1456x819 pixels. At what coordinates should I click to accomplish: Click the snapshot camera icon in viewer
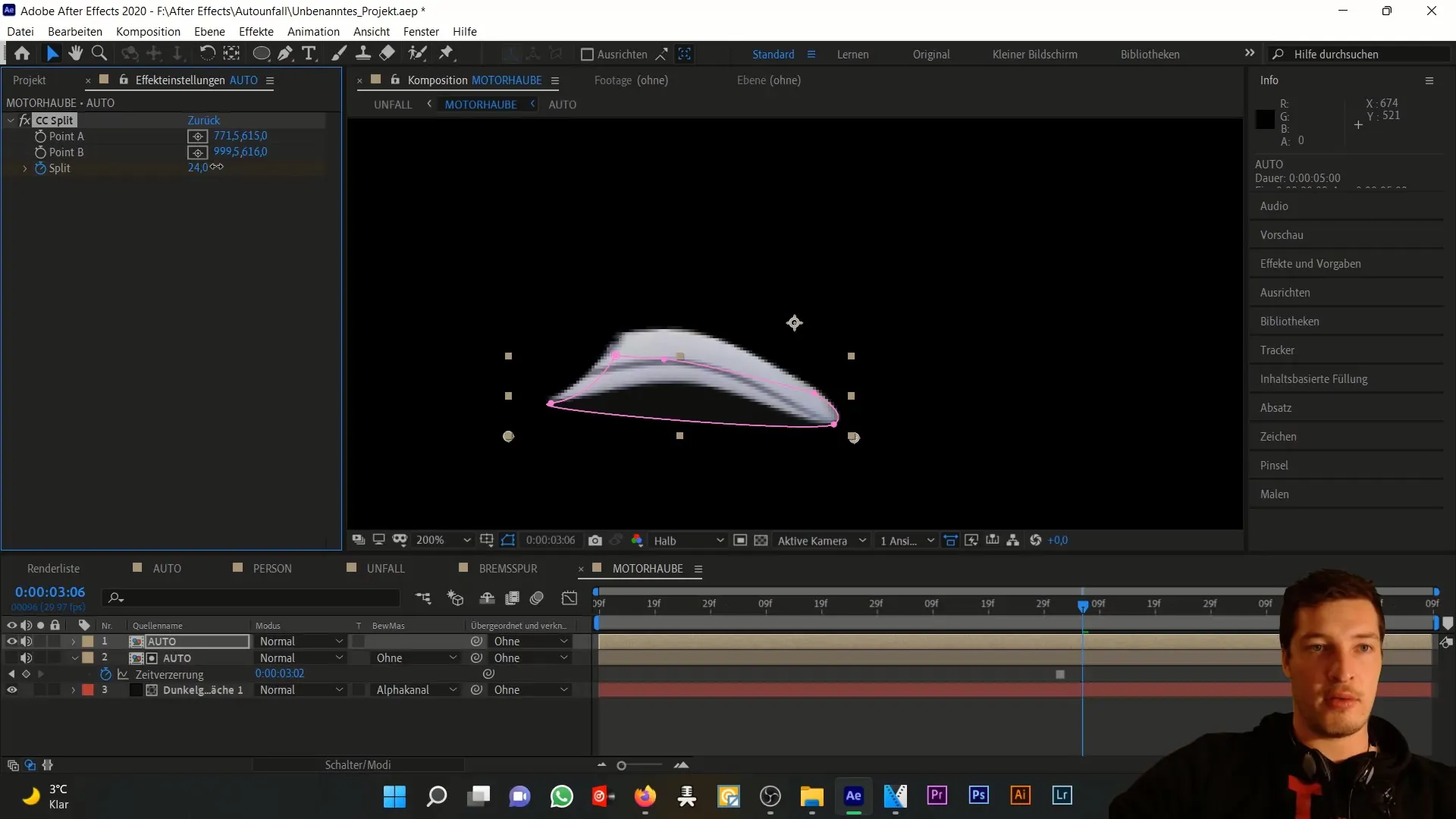(595, 541)
